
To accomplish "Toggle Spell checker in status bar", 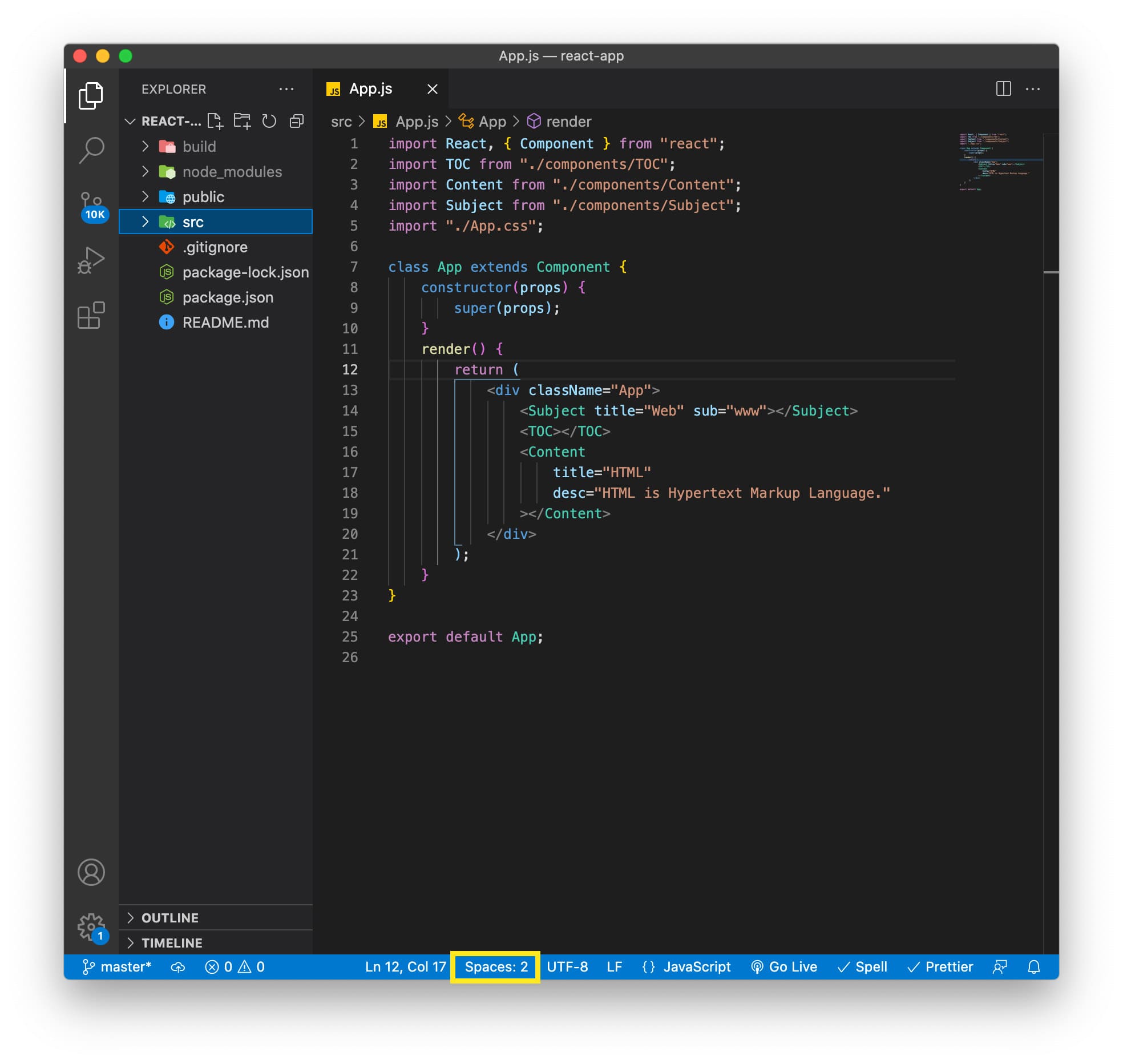I will 862,966.
